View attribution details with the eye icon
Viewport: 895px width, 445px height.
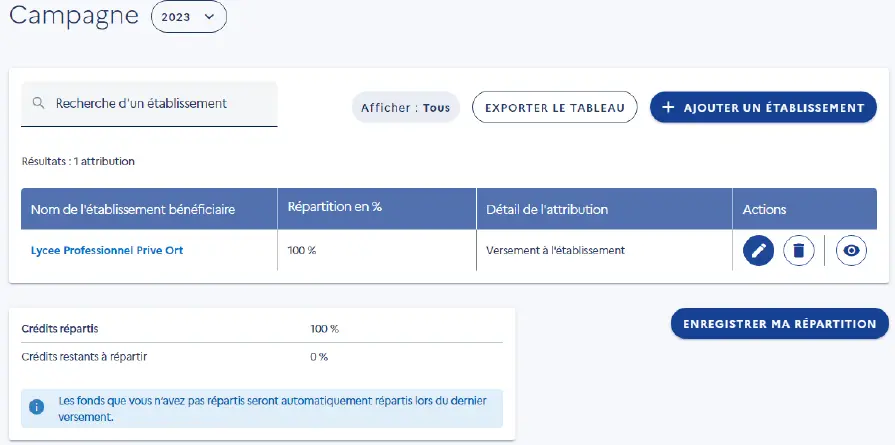(850, 250)
